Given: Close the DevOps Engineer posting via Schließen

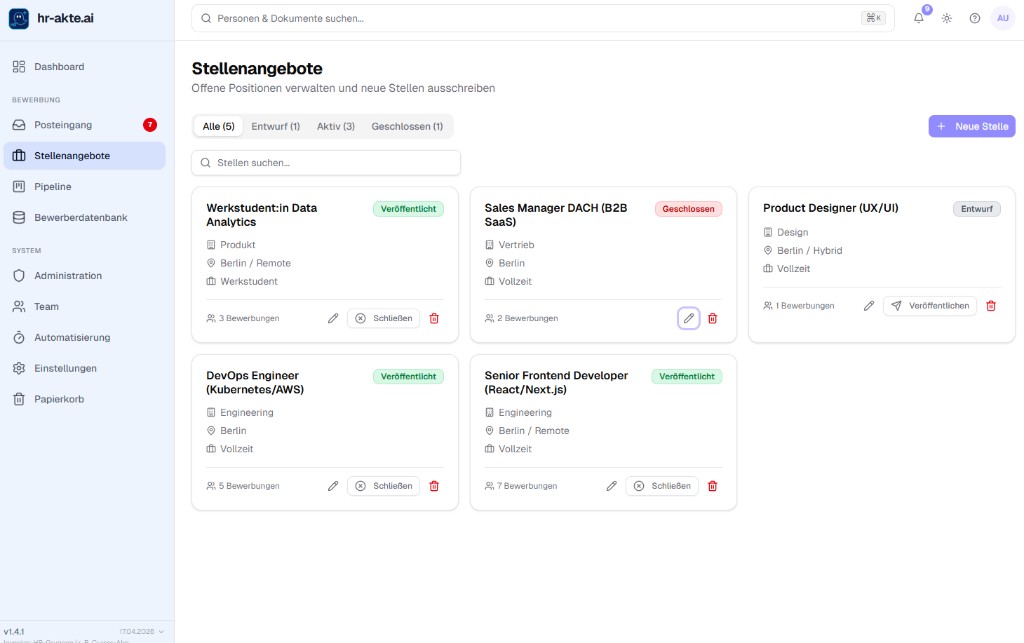Looking at the screenshot, I should pos(384,486).
